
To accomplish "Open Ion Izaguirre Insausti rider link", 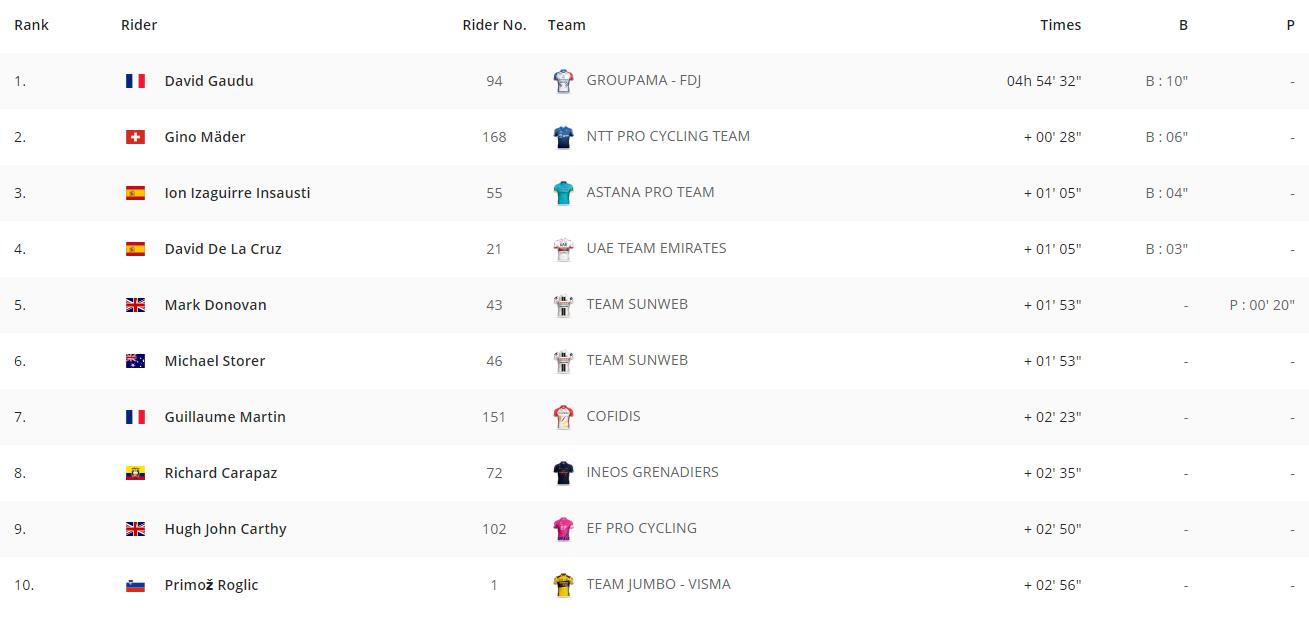I will (x=237, y=193).
